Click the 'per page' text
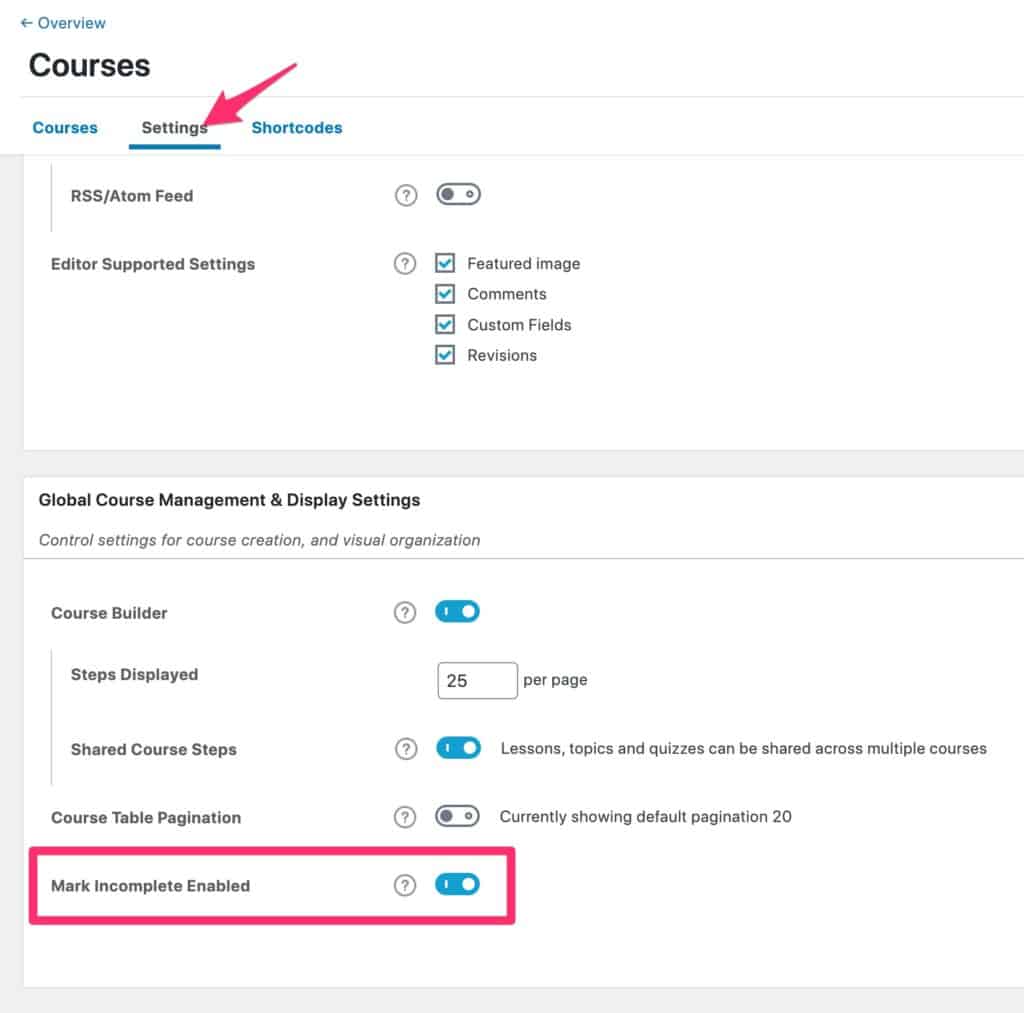 pos(555,680)
